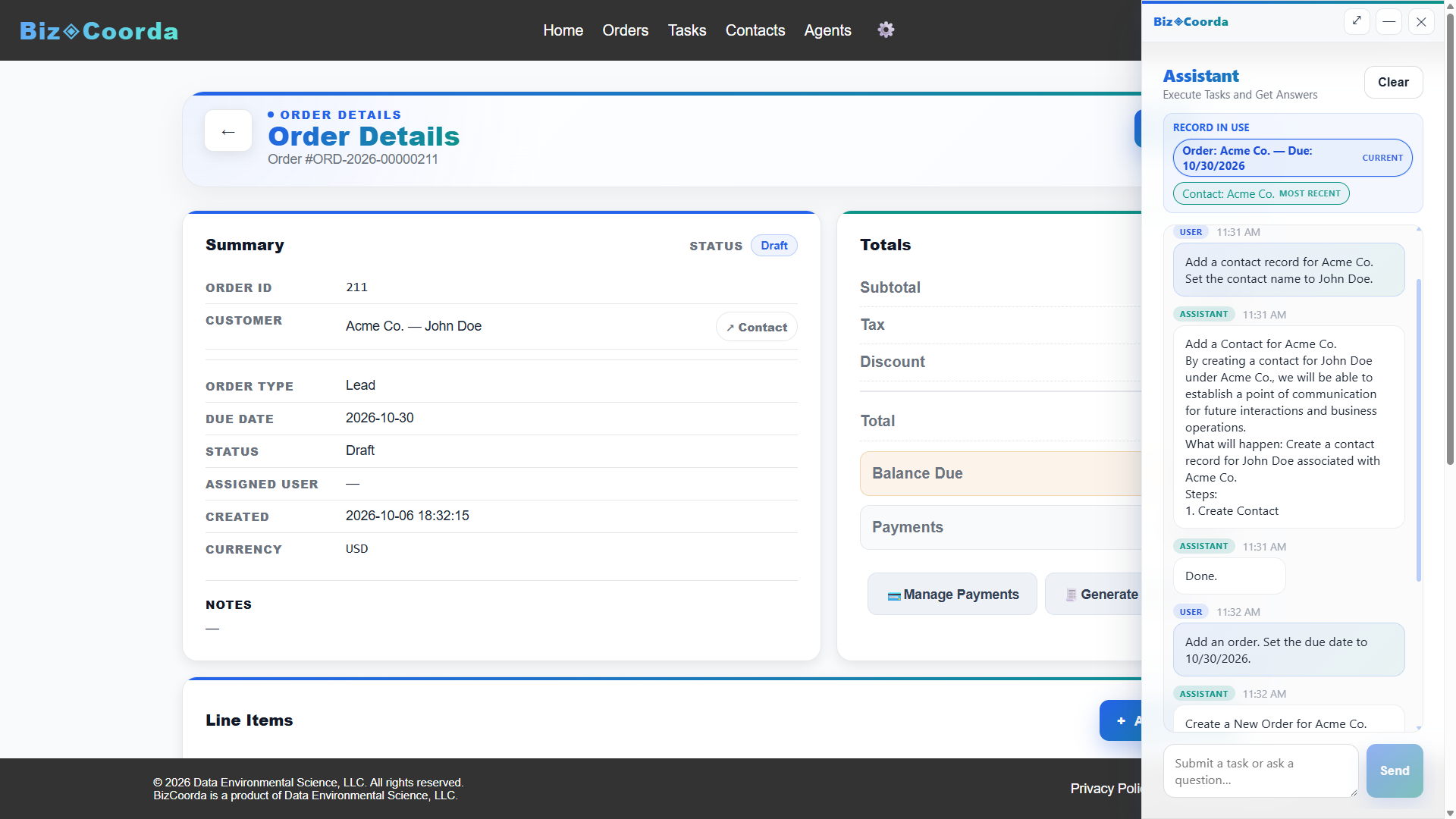Click the back arrow button
This screenshot has height=819, width=1456.
pyautogui.click(x=228, y=131)
